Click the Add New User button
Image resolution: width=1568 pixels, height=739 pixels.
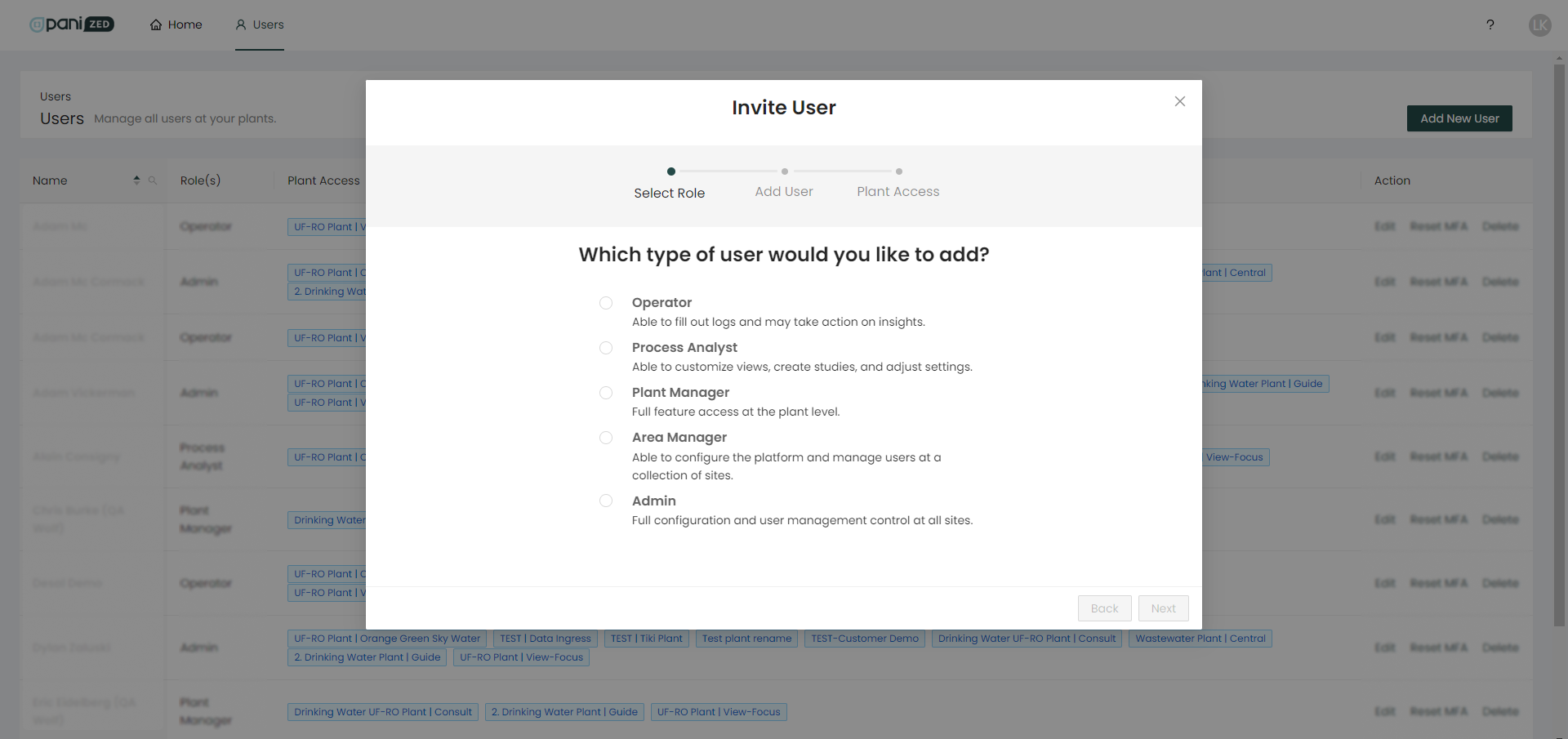click(1459, 118)
